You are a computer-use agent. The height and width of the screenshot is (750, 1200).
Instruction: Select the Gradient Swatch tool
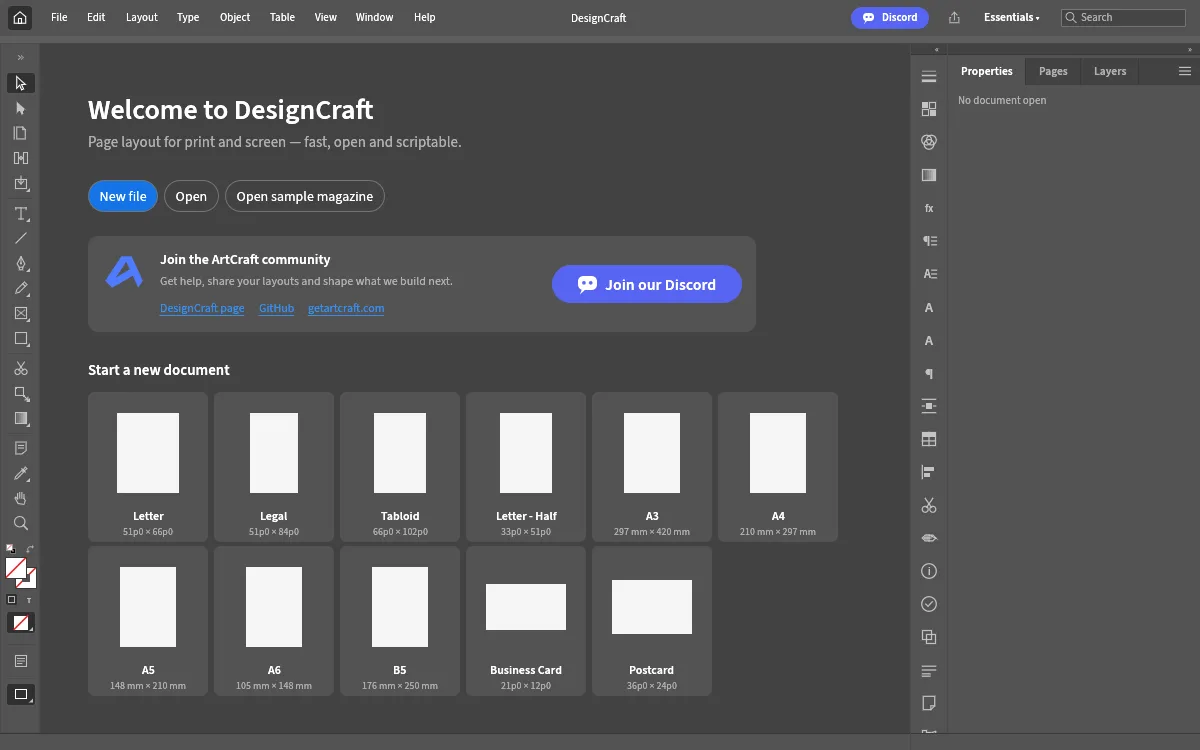(x=21, y=418)
